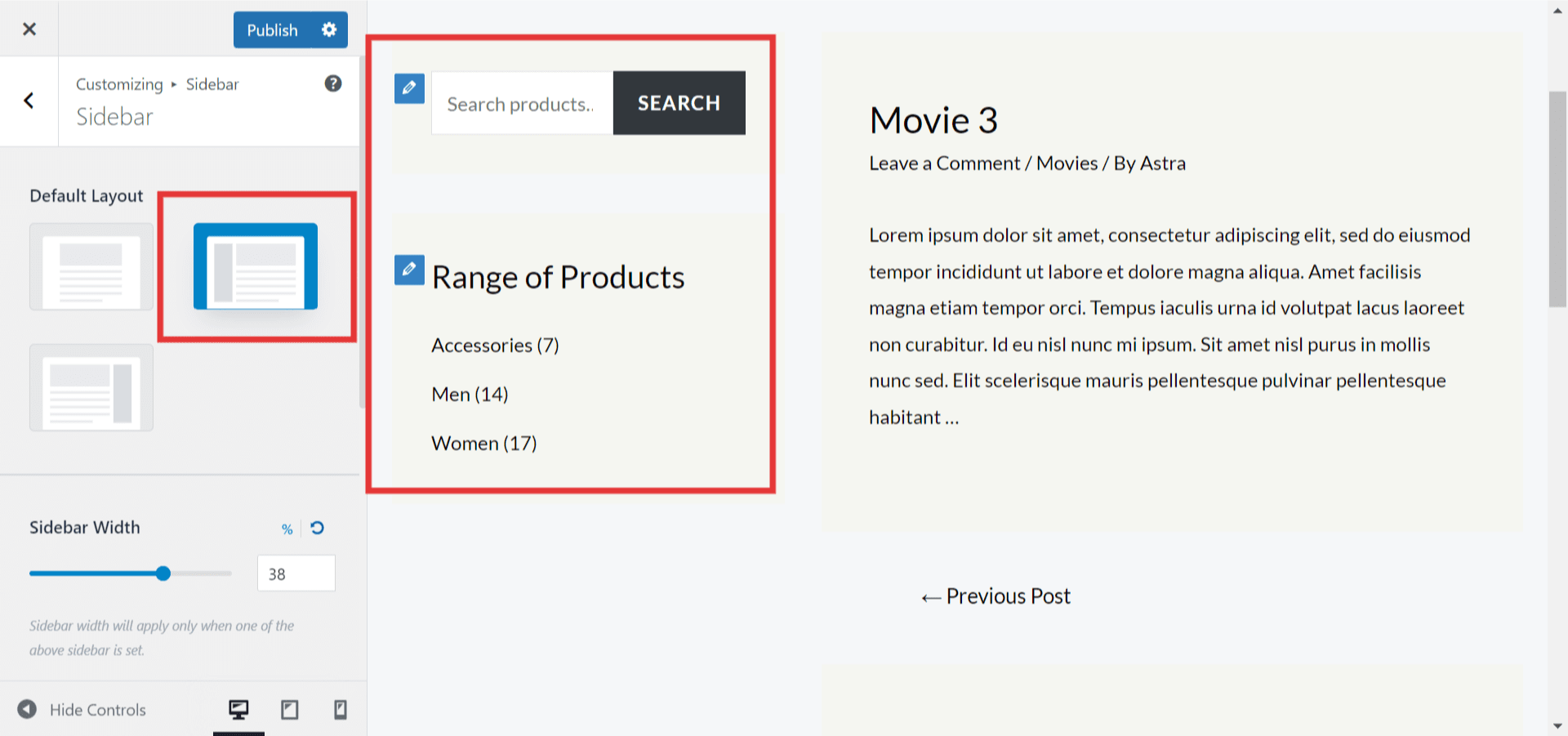
Task: Click the preview scrollbar down arrow
Action: (x=1557, y=725)
